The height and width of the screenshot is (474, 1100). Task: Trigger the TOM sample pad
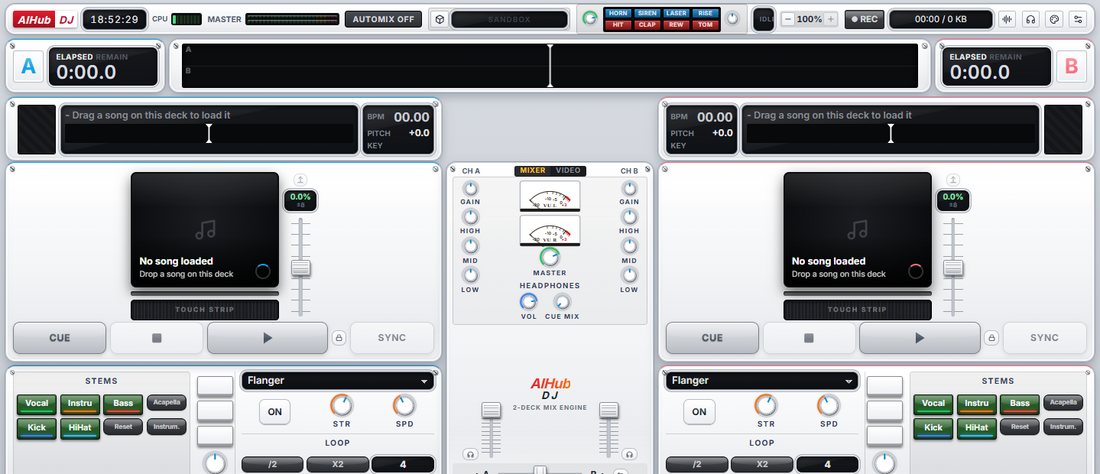click(x=705, y=25)
